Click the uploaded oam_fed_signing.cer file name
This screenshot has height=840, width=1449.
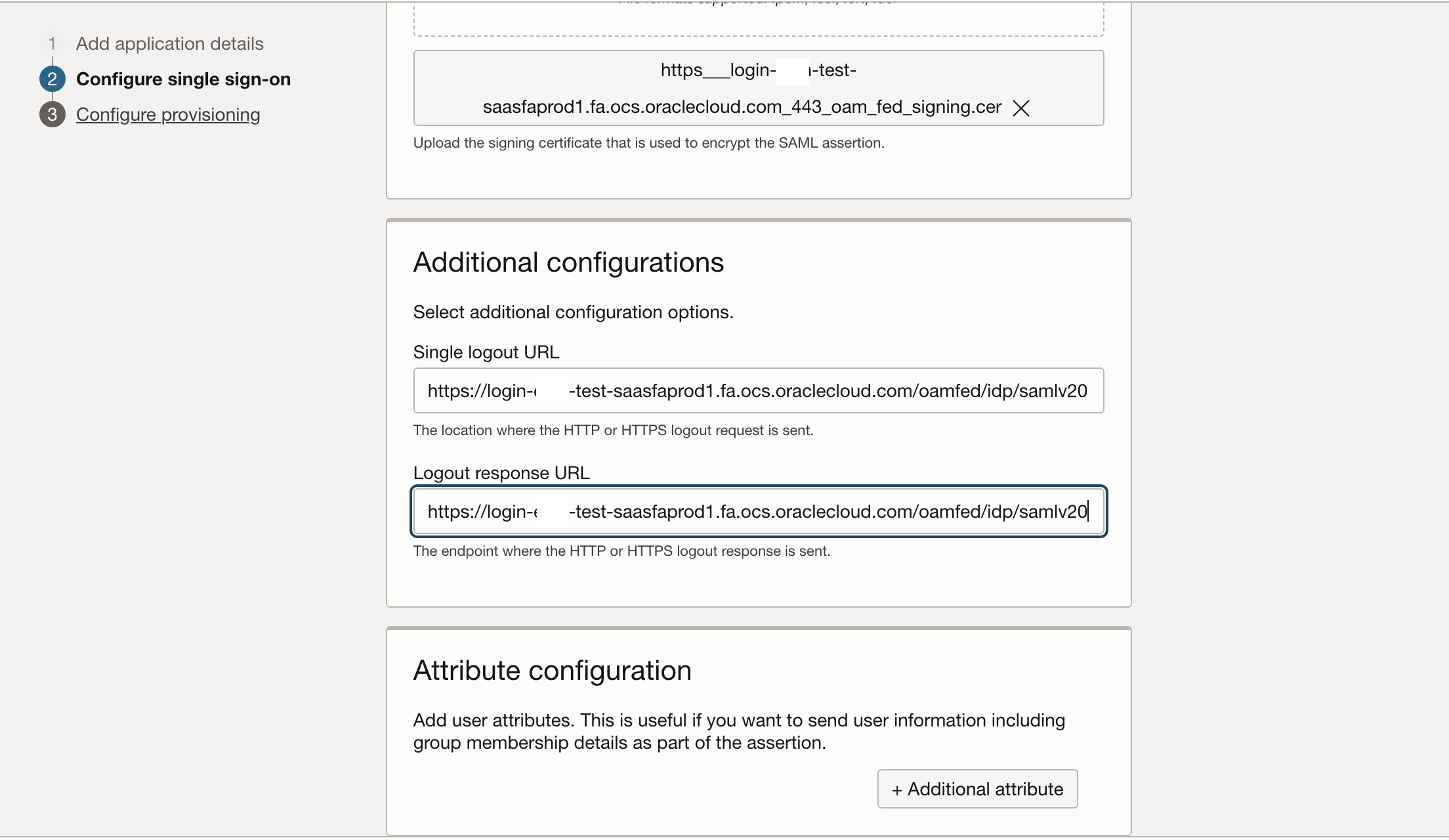point(742,107)
